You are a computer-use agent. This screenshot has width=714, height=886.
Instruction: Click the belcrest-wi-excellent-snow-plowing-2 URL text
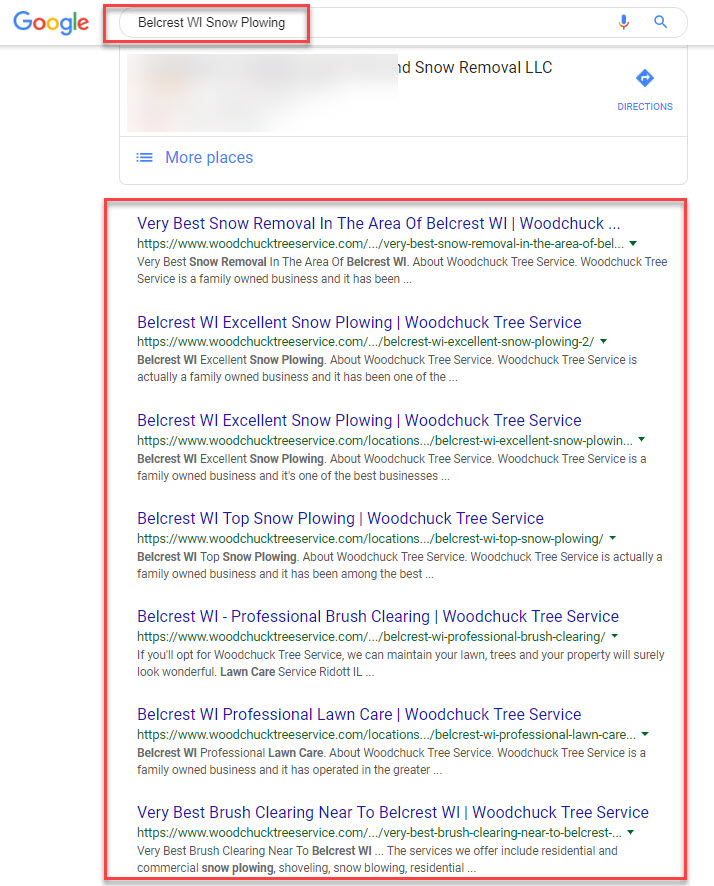click(x=365, y=342)
